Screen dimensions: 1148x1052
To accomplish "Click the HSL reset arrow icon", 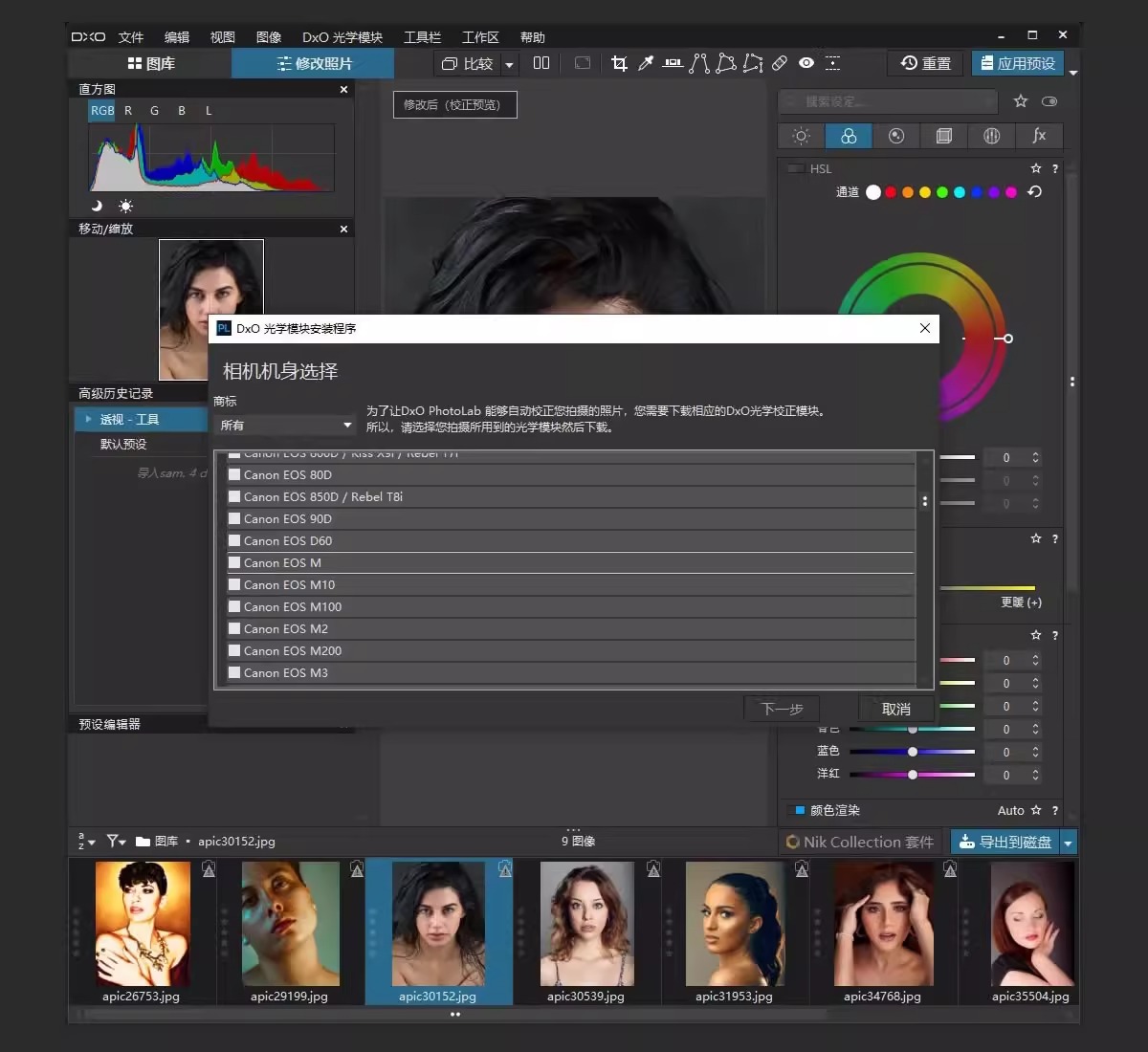I will (x=1034, y=192).
